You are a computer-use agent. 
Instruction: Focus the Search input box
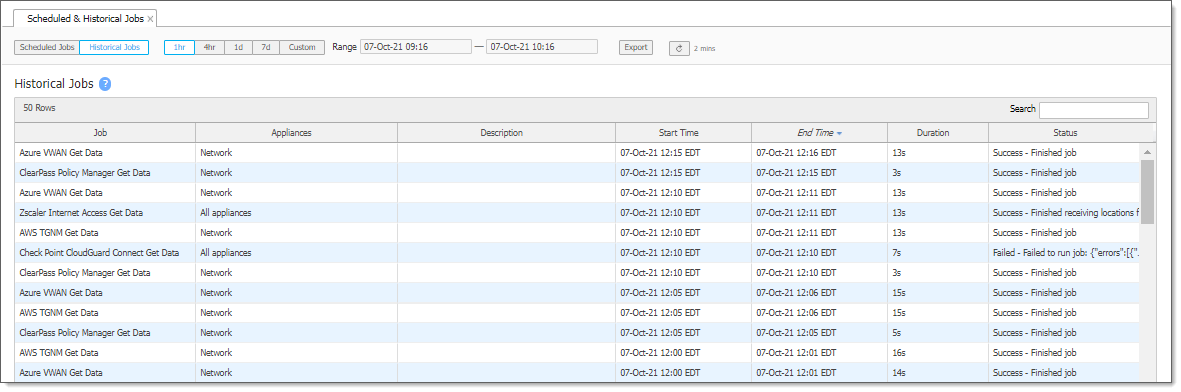[x=1094, y=110]
